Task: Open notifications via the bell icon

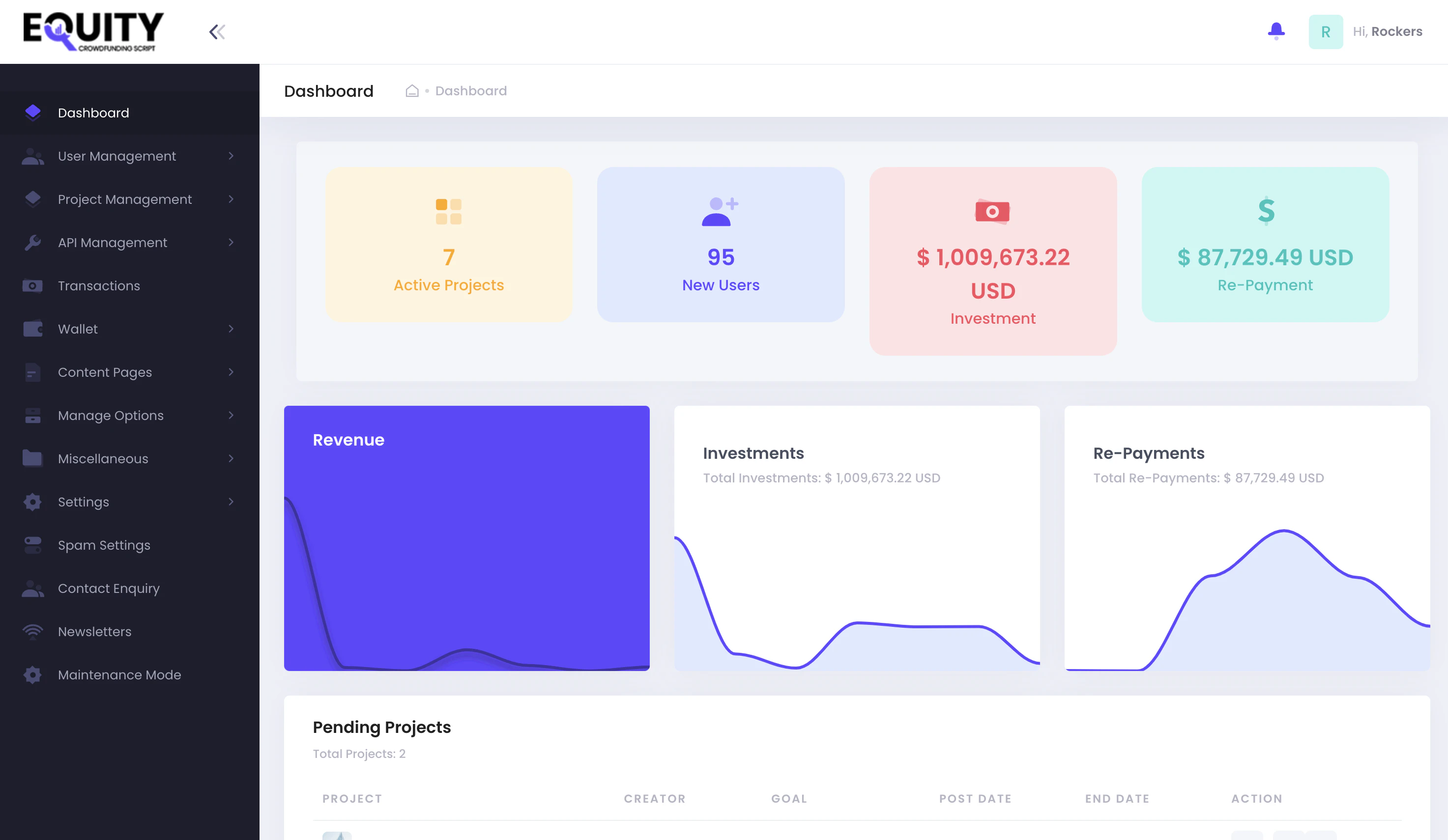Action: click(1275, 30)
